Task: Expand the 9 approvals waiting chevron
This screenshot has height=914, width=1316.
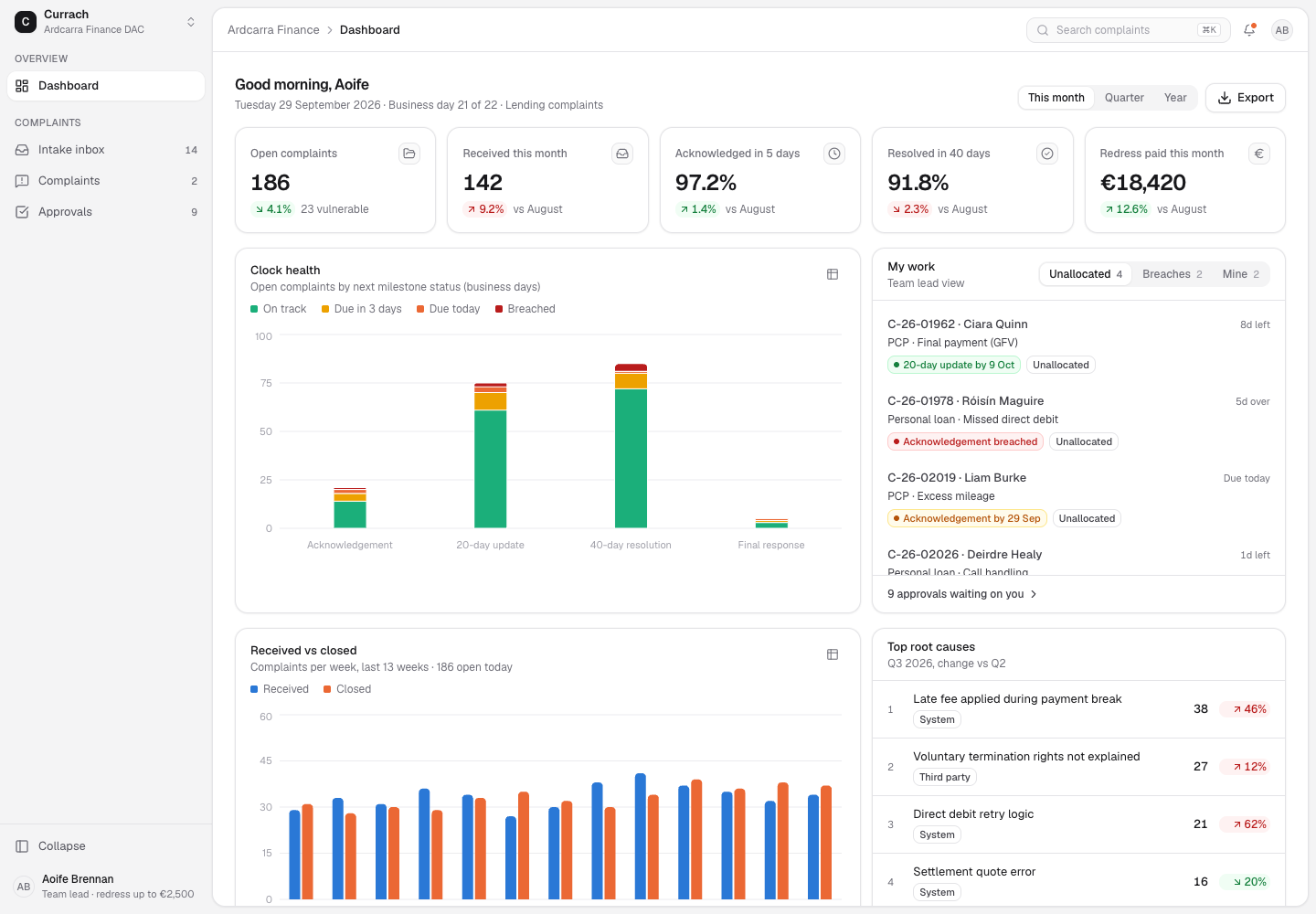Action: 1034,594
